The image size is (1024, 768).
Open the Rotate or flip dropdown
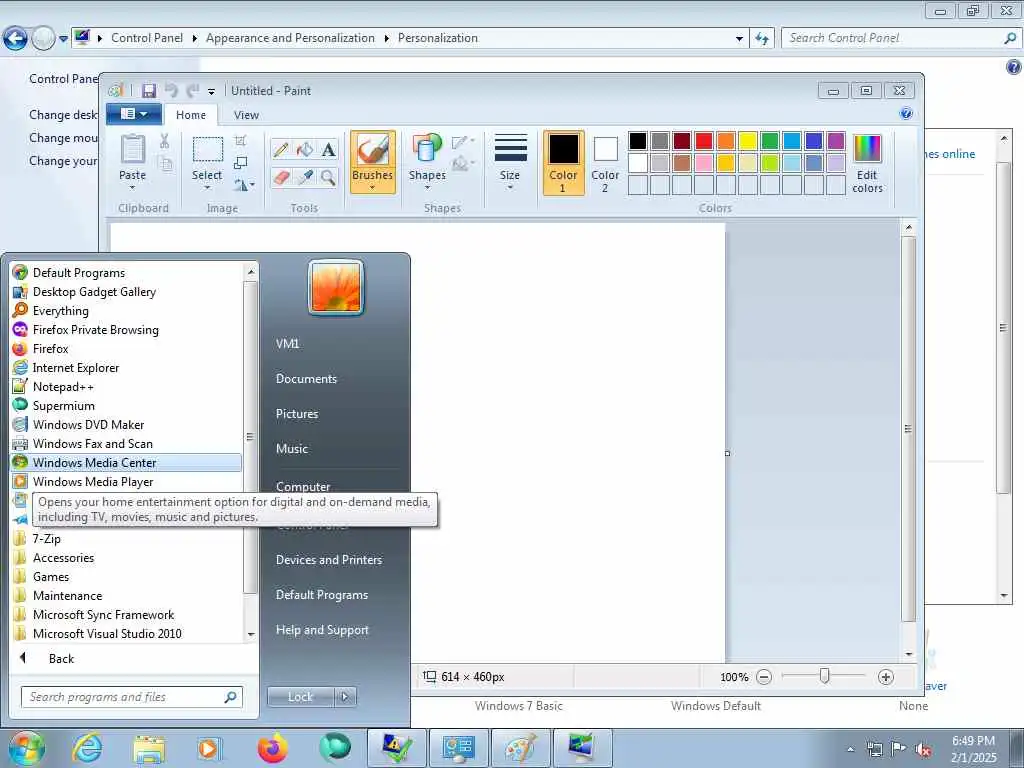(x=243, y=185)
